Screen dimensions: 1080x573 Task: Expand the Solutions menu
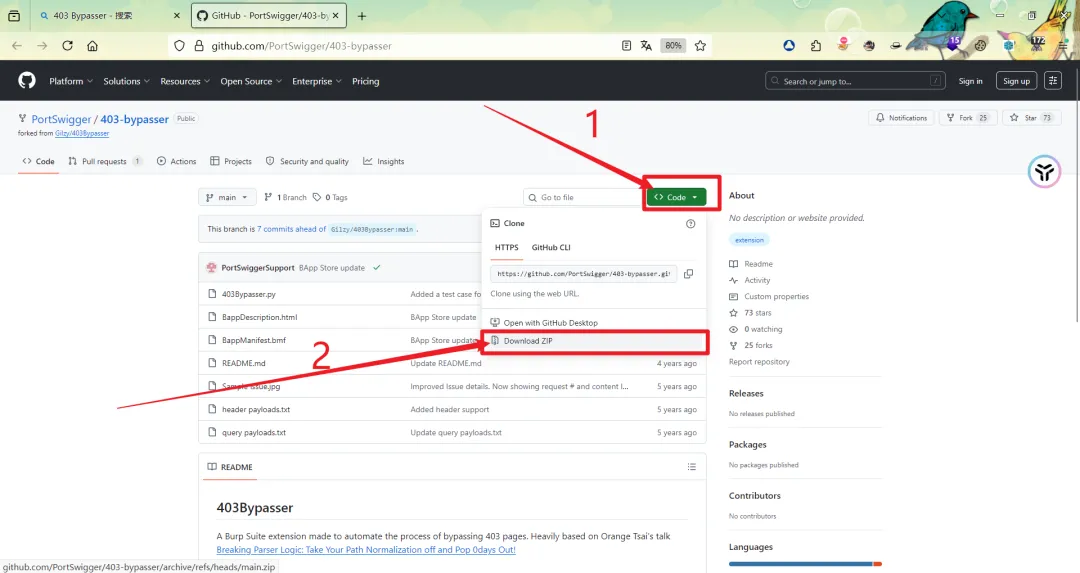tap(127, 81)
